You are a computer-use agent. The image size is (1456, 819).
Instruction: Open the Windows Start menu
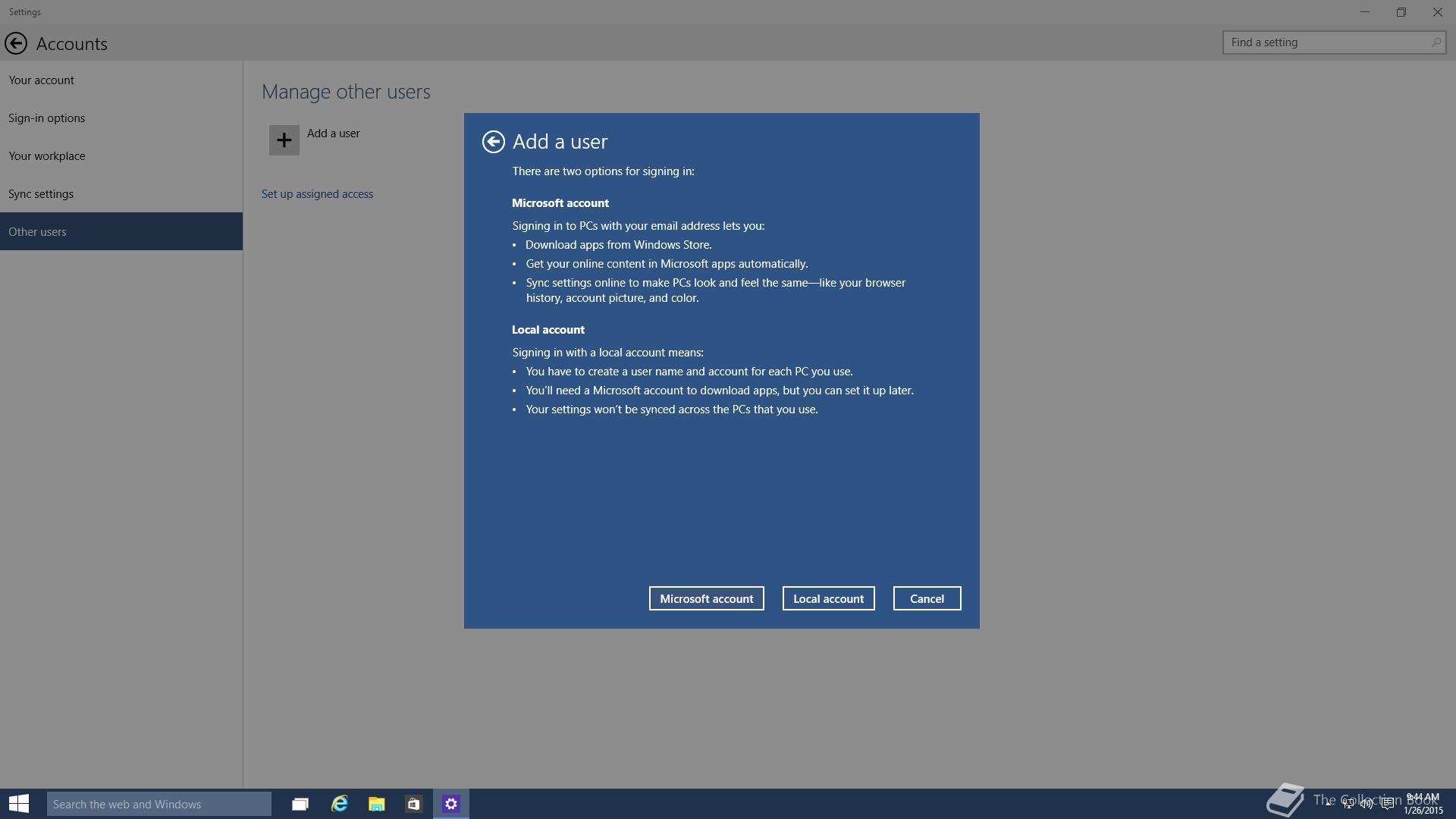[x=19, y=804]
